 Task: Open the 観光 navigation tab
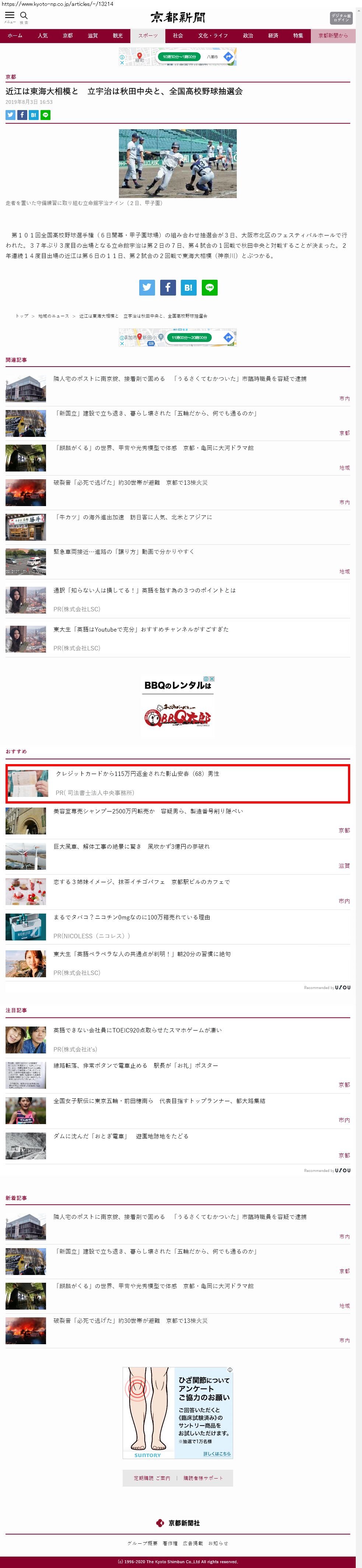[x=117, y=35]
